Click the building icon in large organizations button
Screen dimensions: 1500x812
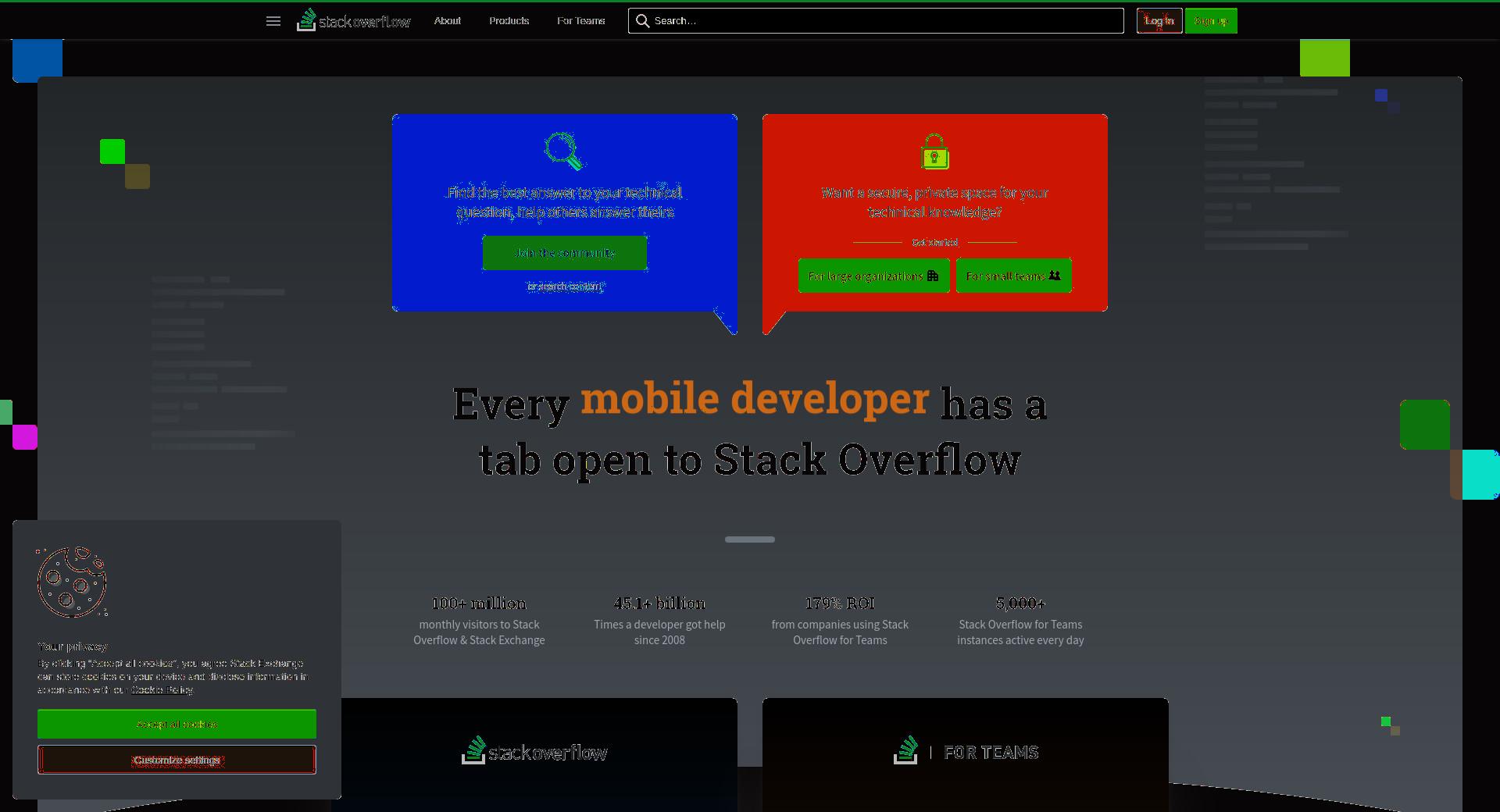933,276
